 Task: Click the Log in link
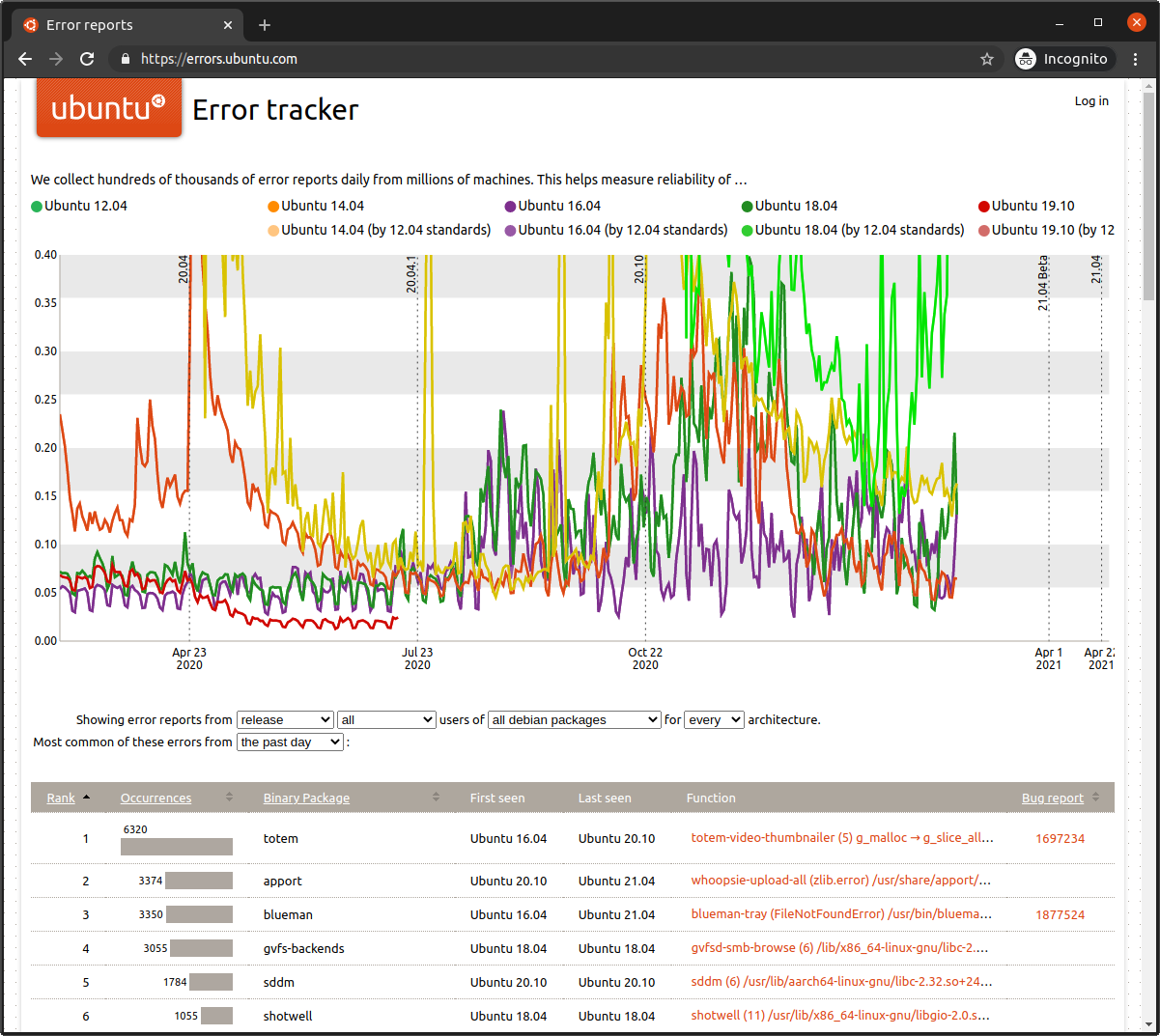coord(1091,100)
